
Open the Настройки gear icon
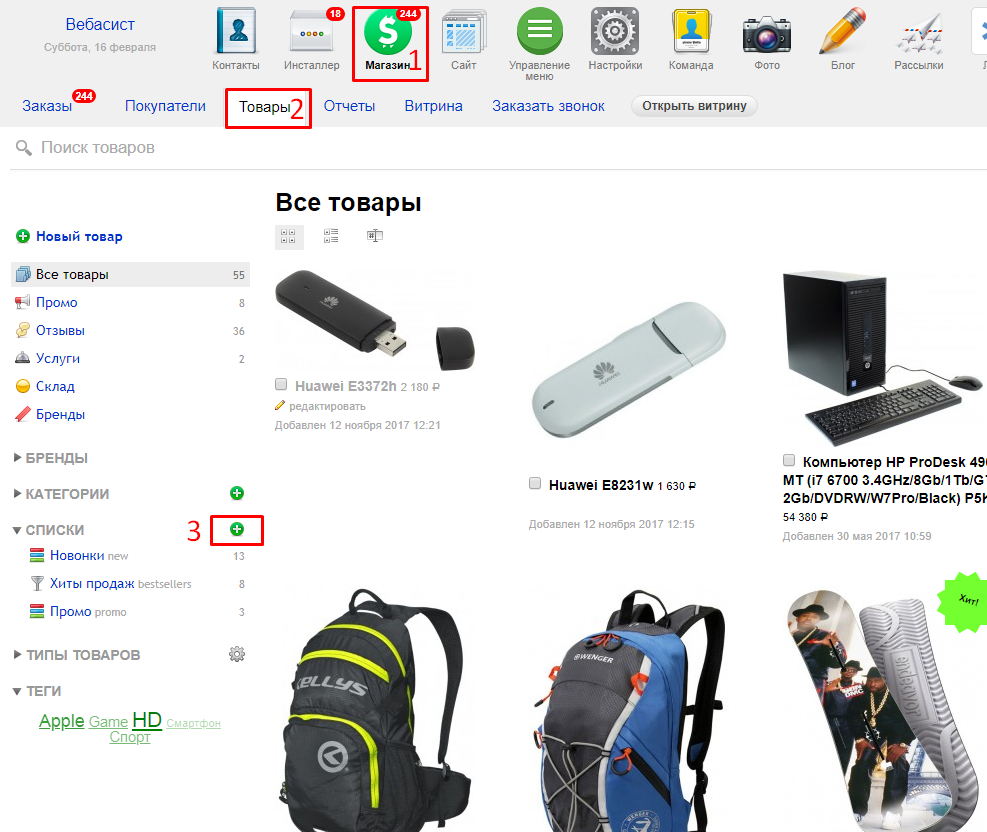[615, 33]
